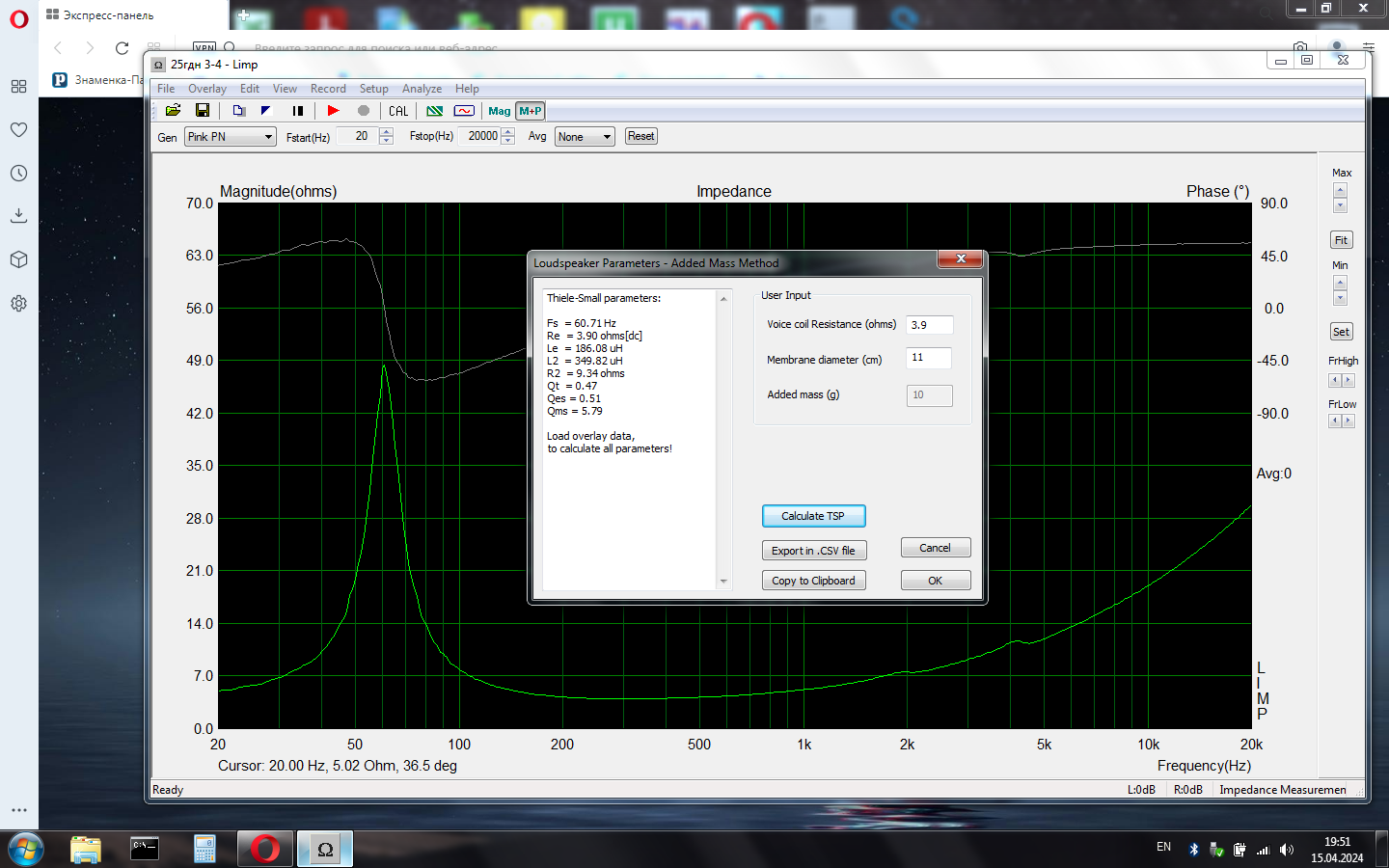Click the Calculate TSP button

pos(813,516)
